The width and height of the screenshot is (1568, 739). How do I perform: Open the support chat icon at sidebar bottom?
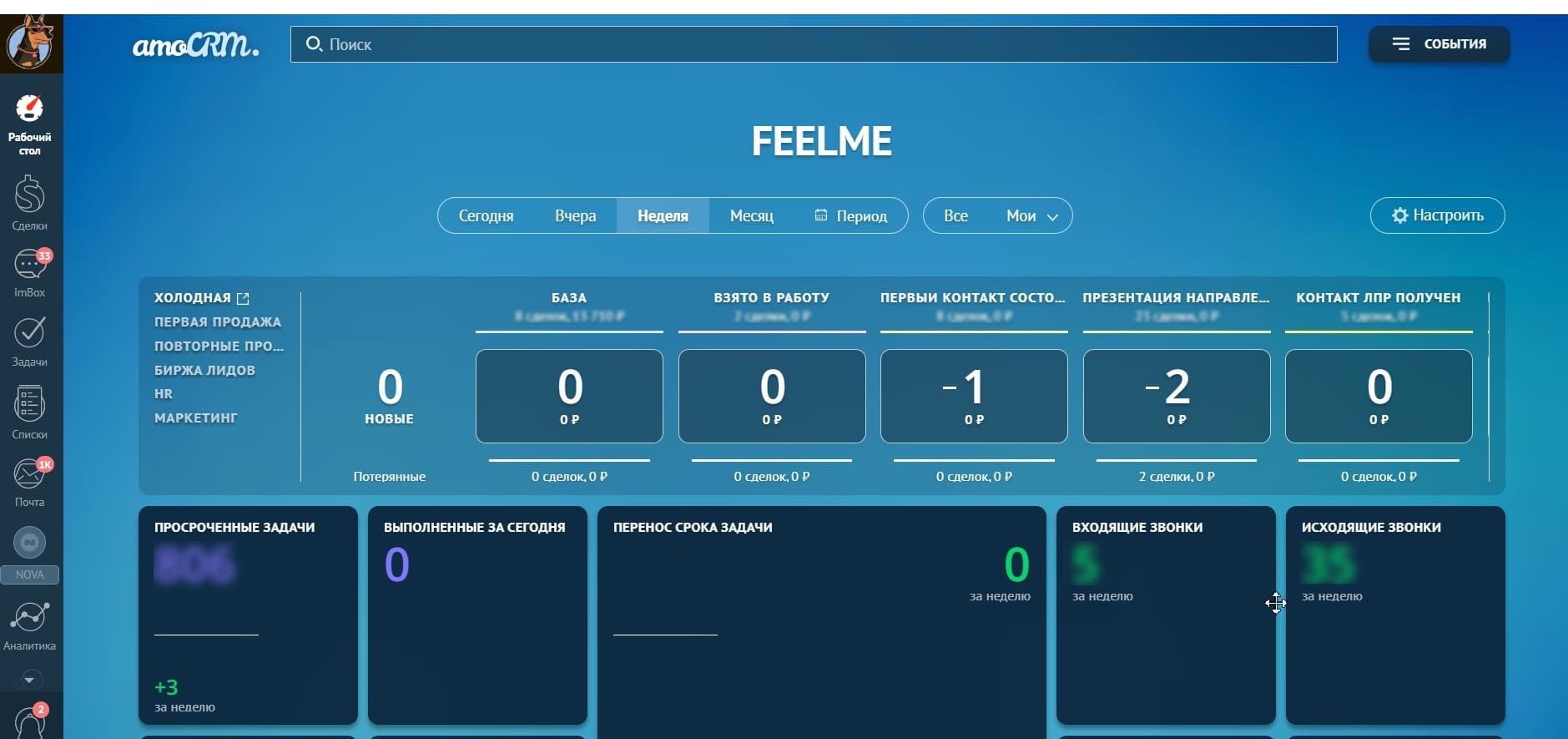click(30, 721)
